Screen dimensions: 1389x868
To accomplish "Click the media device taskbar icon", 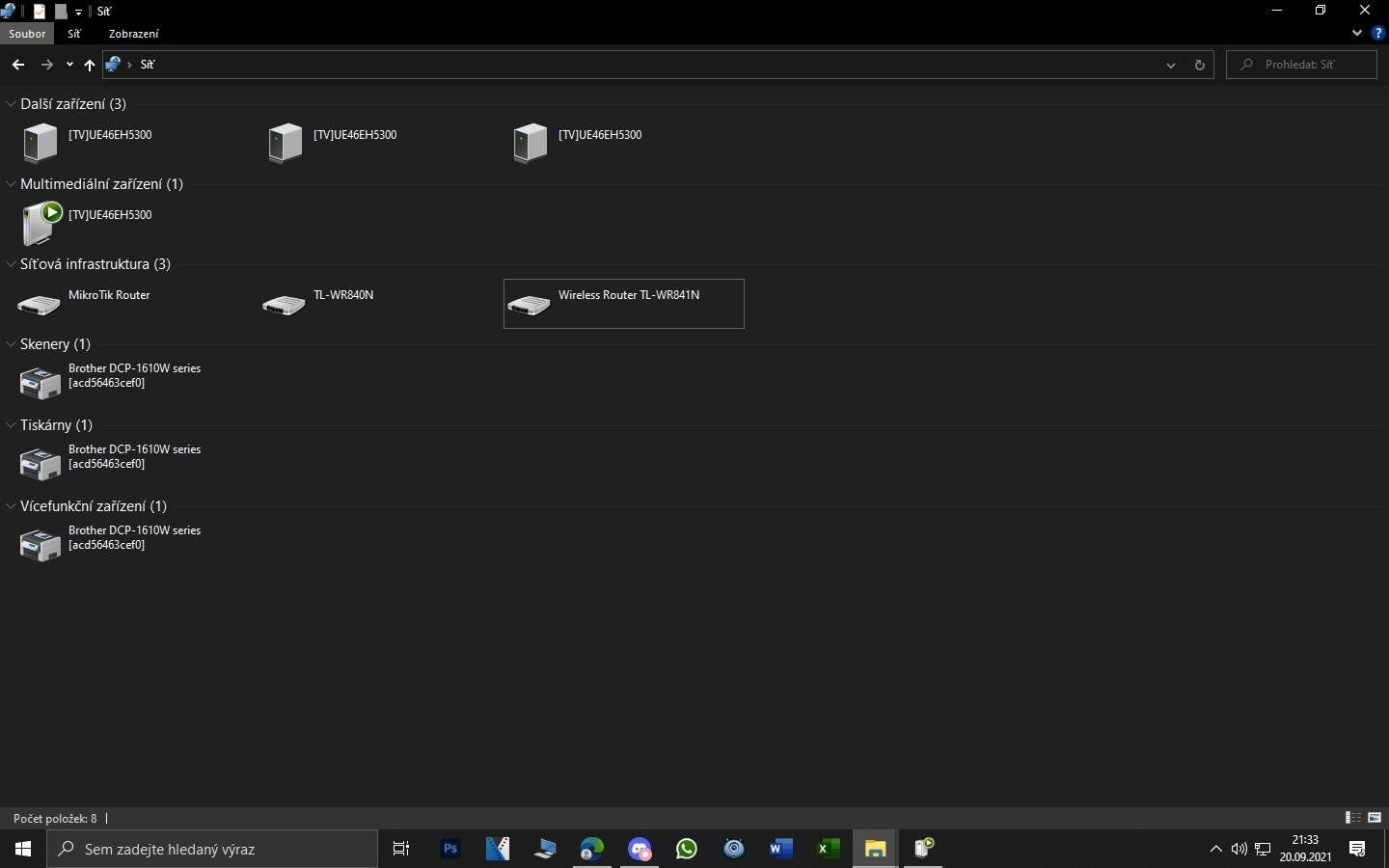I will [923, 849].
